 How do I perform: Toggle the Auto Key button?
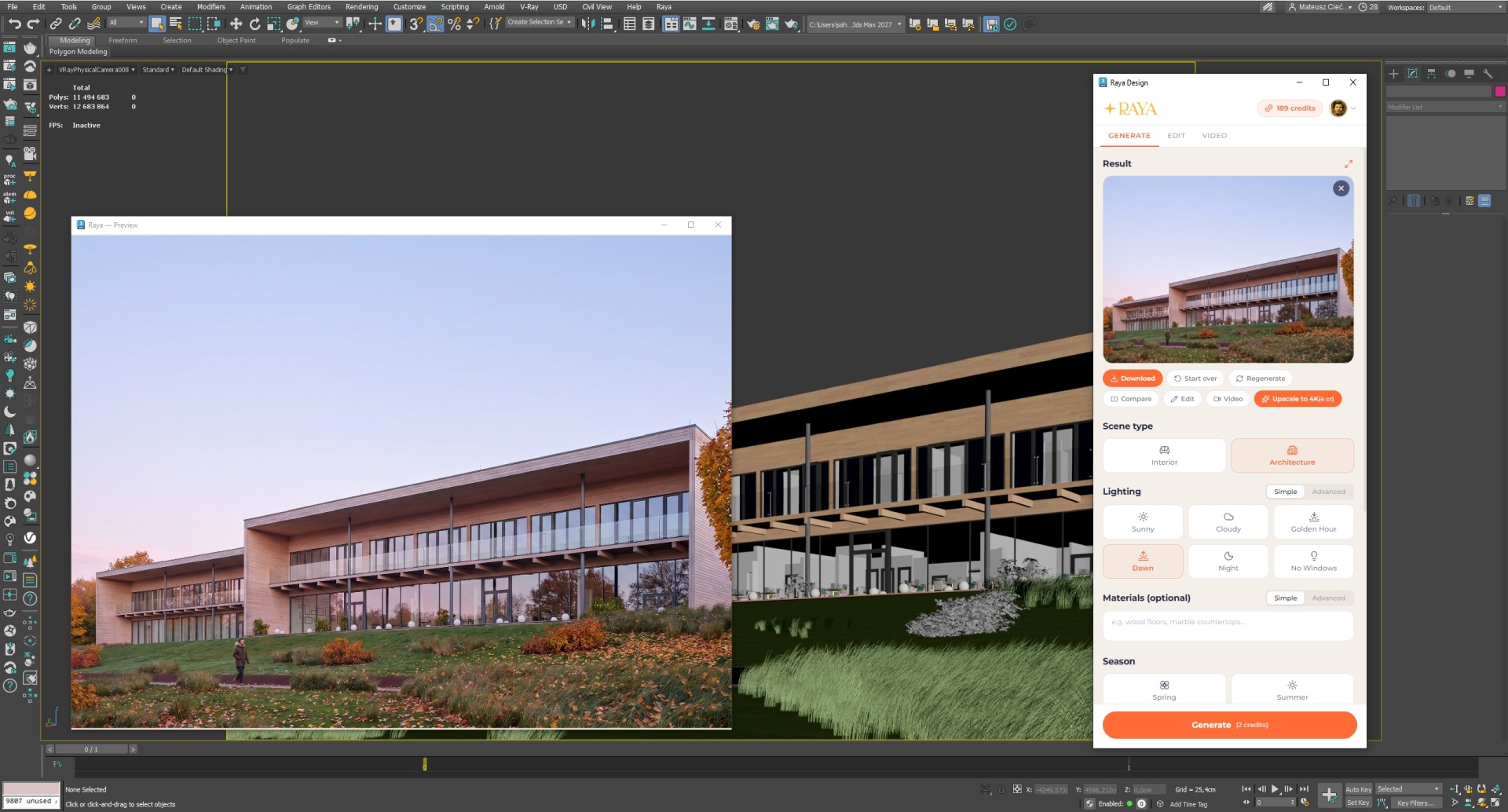(x=1358, y=789)
